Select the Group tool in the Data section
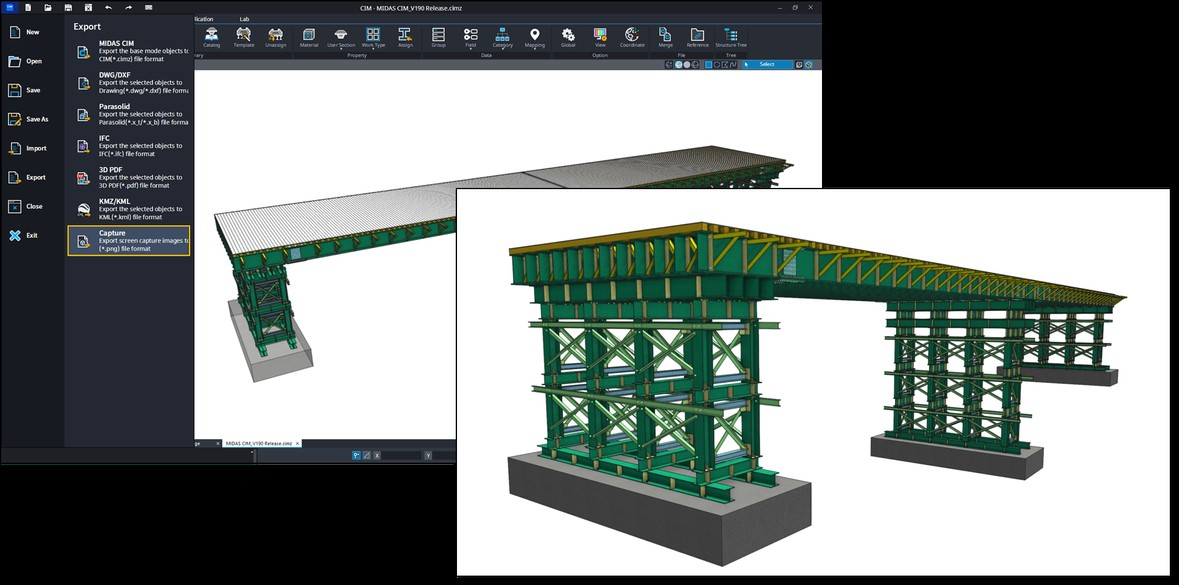Image resolution: width=1179 pixels, height=585 pixels. pos(439,38)
